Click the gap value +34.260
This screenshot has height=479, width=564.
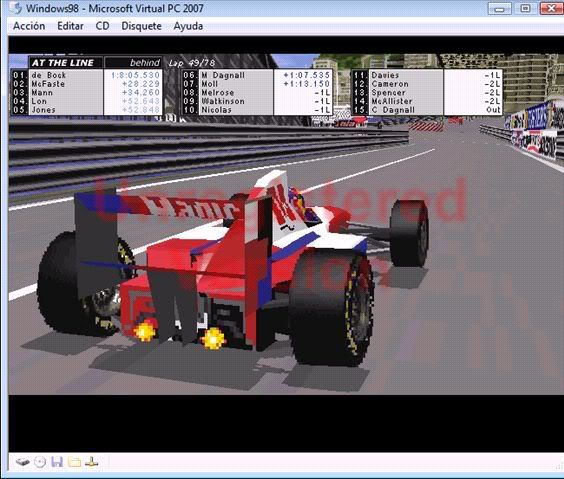click(140, 92)
